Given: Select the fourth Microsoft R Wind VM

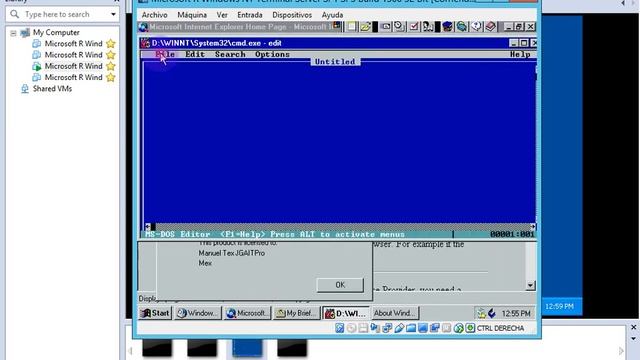Looking at the screenshot, I should pos(73,77).
